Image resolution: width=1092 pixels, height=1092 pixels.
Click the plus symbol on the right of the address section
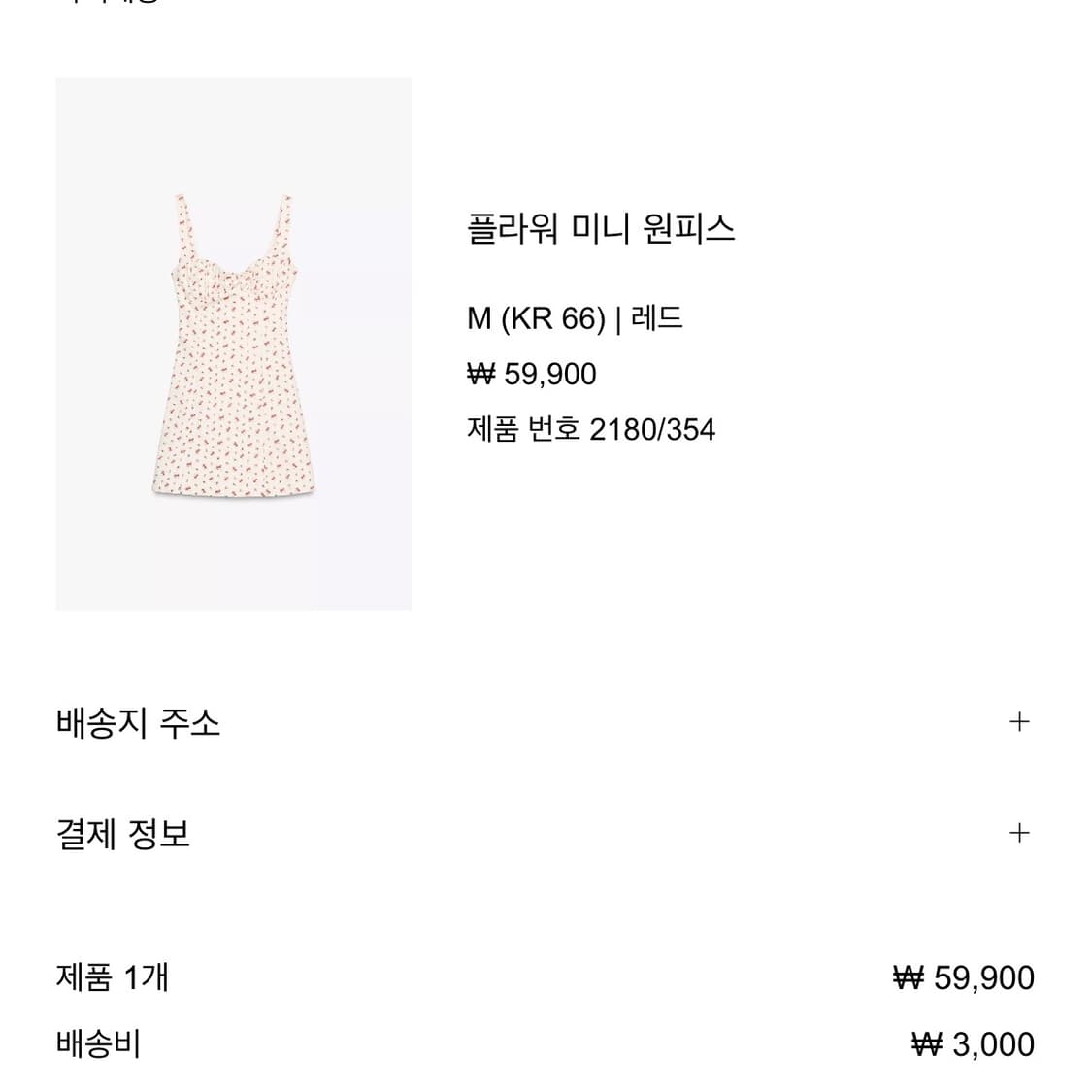[x=1018, y=721]
